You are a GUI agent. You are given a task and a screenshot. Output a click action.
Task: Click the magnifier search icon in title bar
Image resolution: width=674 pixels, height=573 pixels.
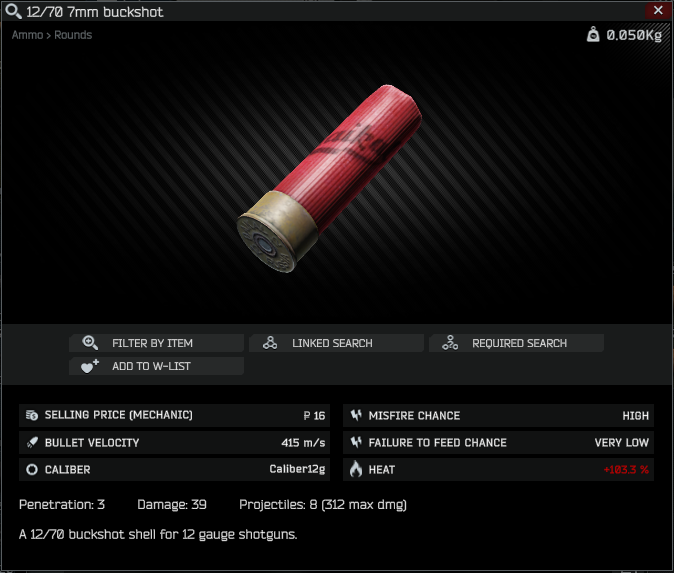pos(13,12)
